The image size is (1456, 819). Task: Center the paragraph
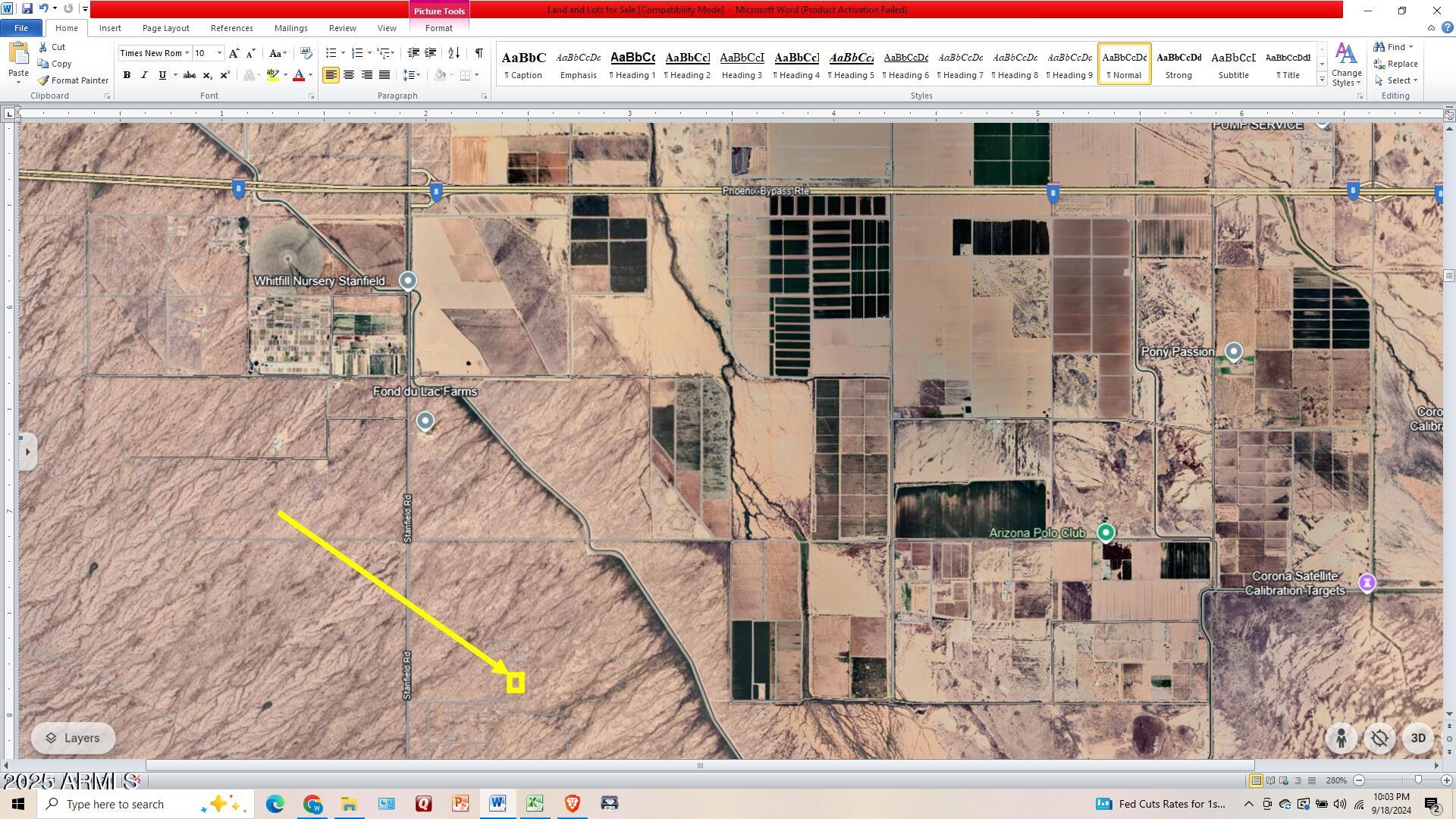coord(349,75)
